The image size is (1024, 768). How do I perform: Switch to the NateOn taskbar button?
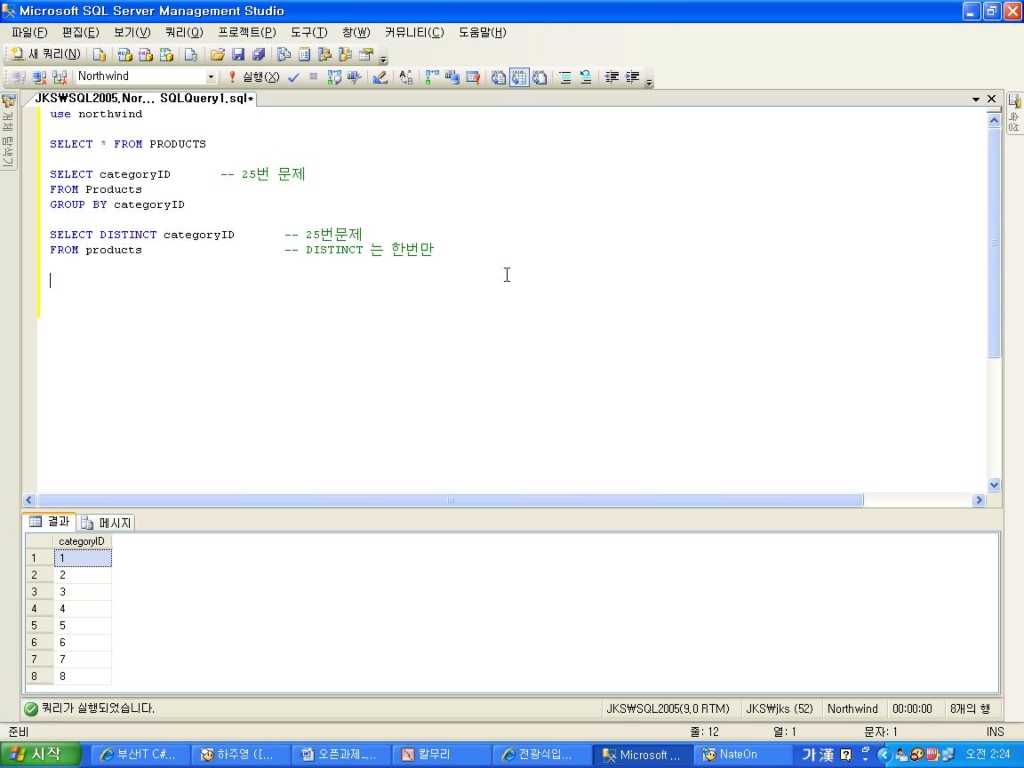tap(742, 755)
